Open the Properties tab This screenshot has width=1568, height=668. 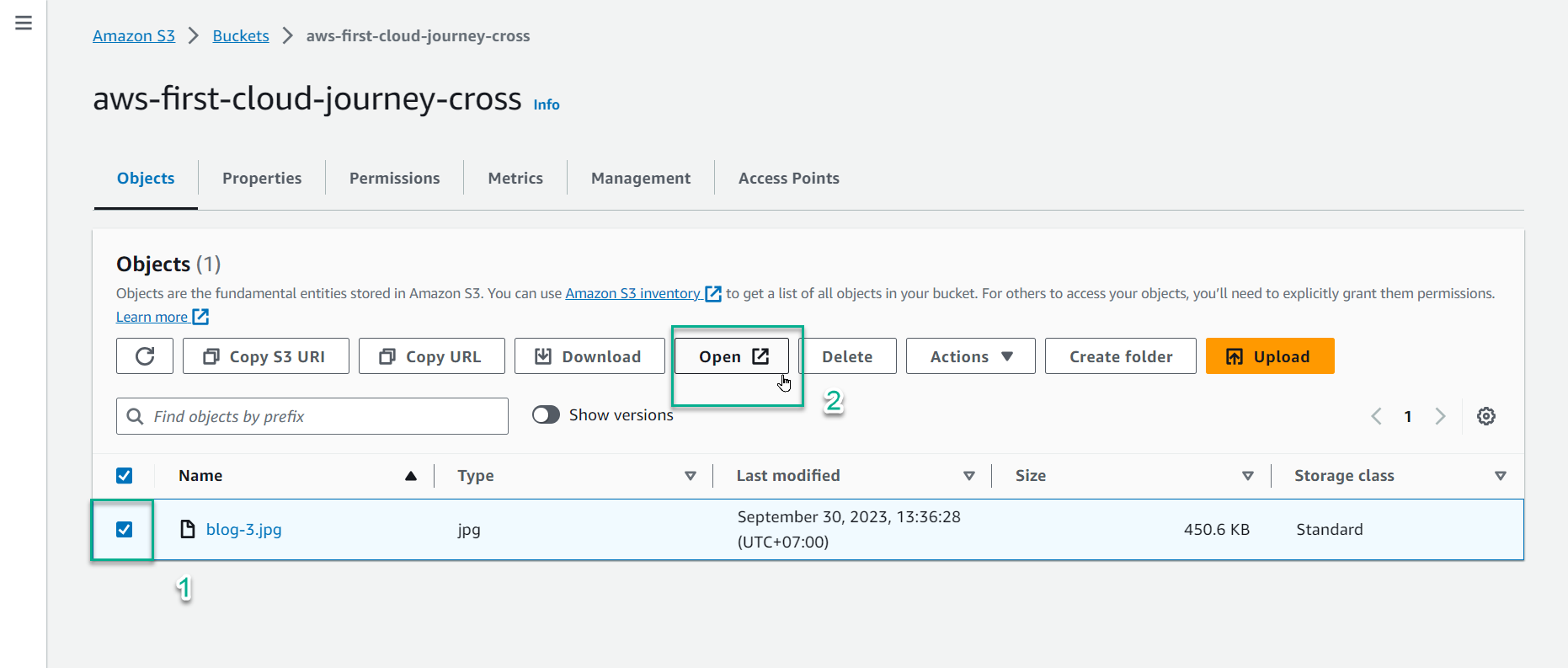[262, 179]
